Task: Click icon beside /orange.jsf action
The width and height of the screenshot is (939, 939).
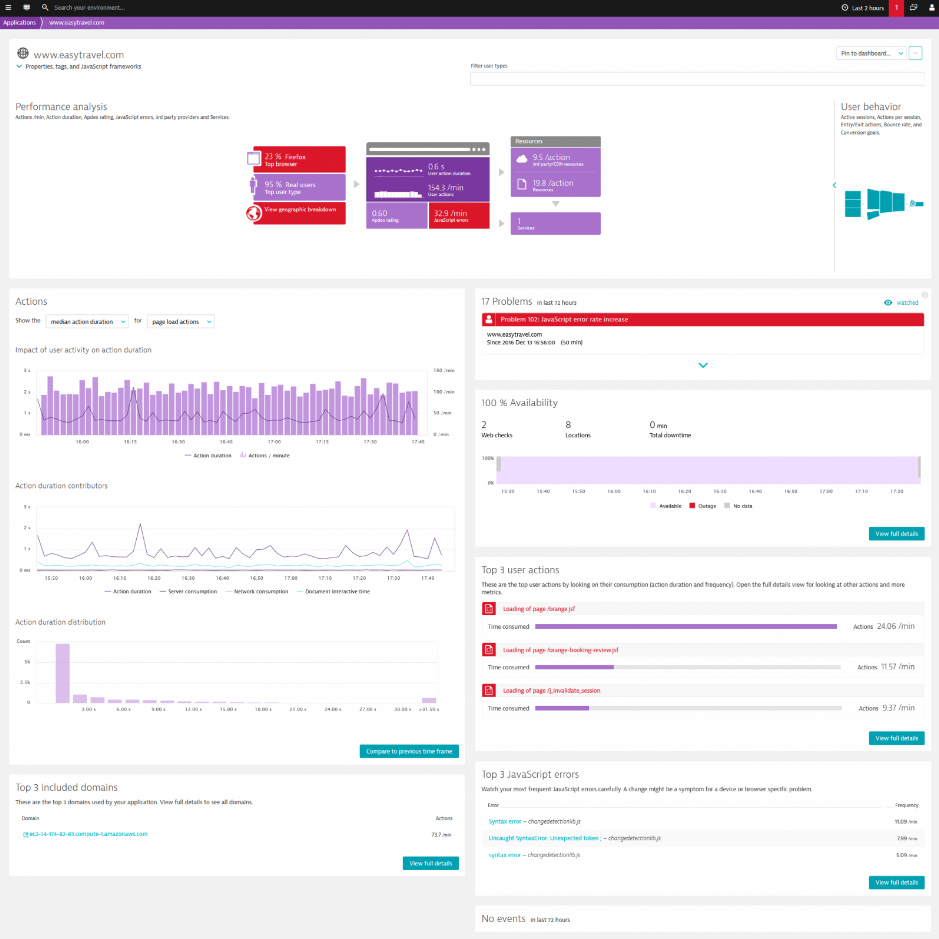Action: [x=489, y=609]
